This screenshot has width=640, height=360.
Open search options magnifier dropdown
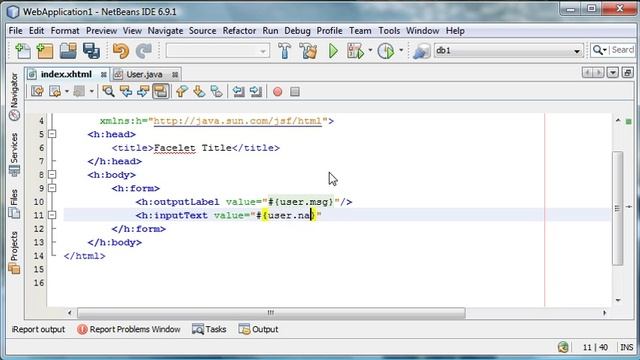point(600,50)
